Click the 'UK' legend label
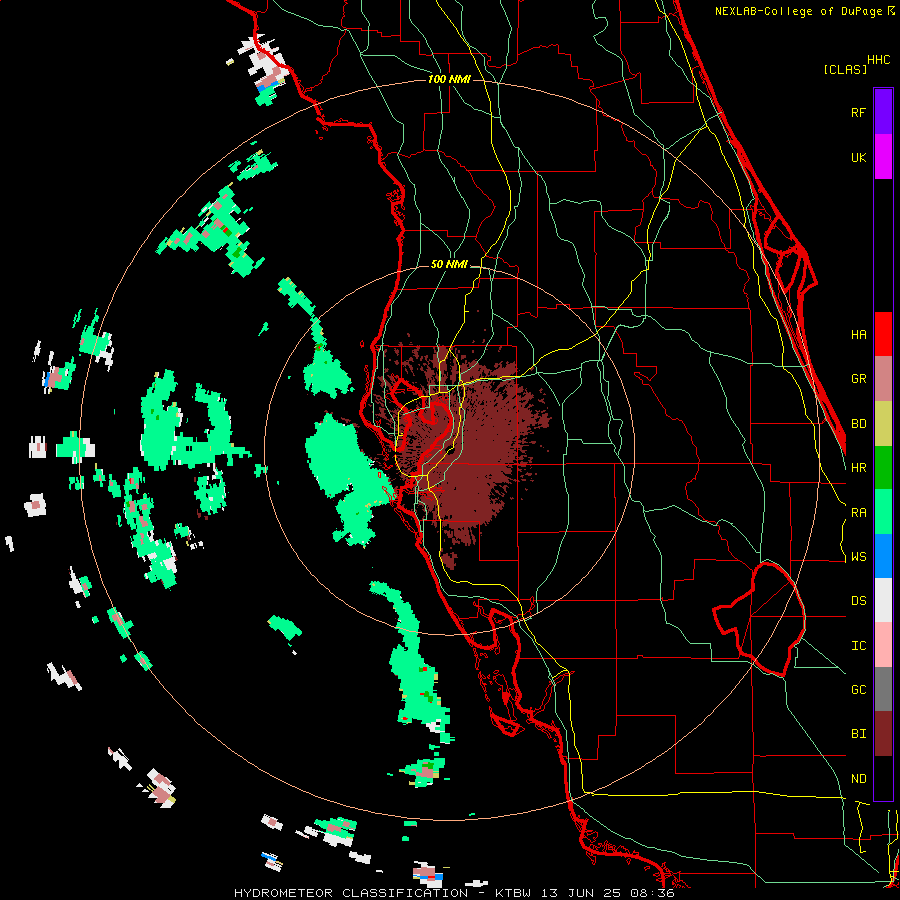The width and height of the screenshot is (900, 900). pyautogui.click(x=858, y=158)
